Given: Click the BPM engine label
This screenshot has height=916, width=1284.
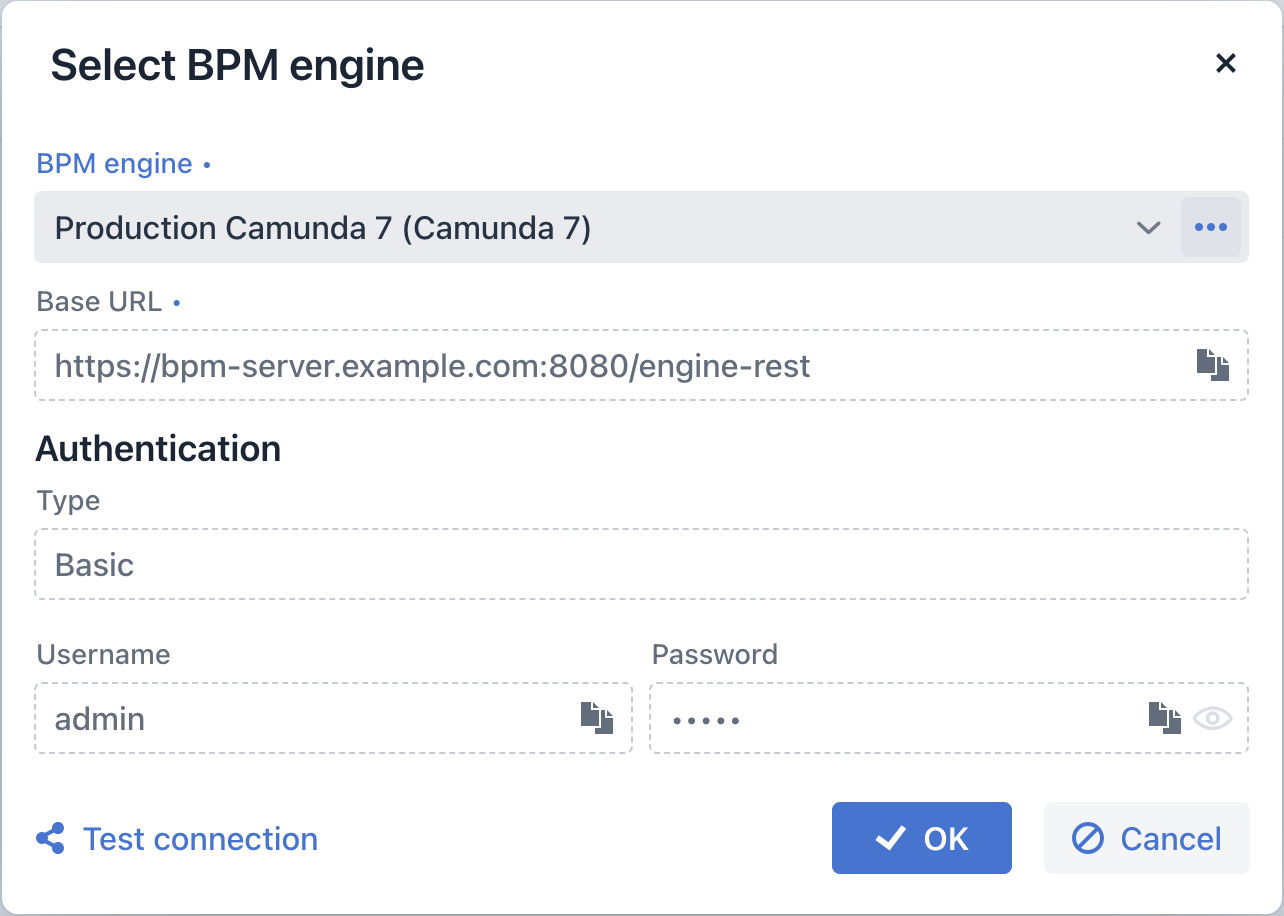Looking at the screenshot, I should (114, 164).
